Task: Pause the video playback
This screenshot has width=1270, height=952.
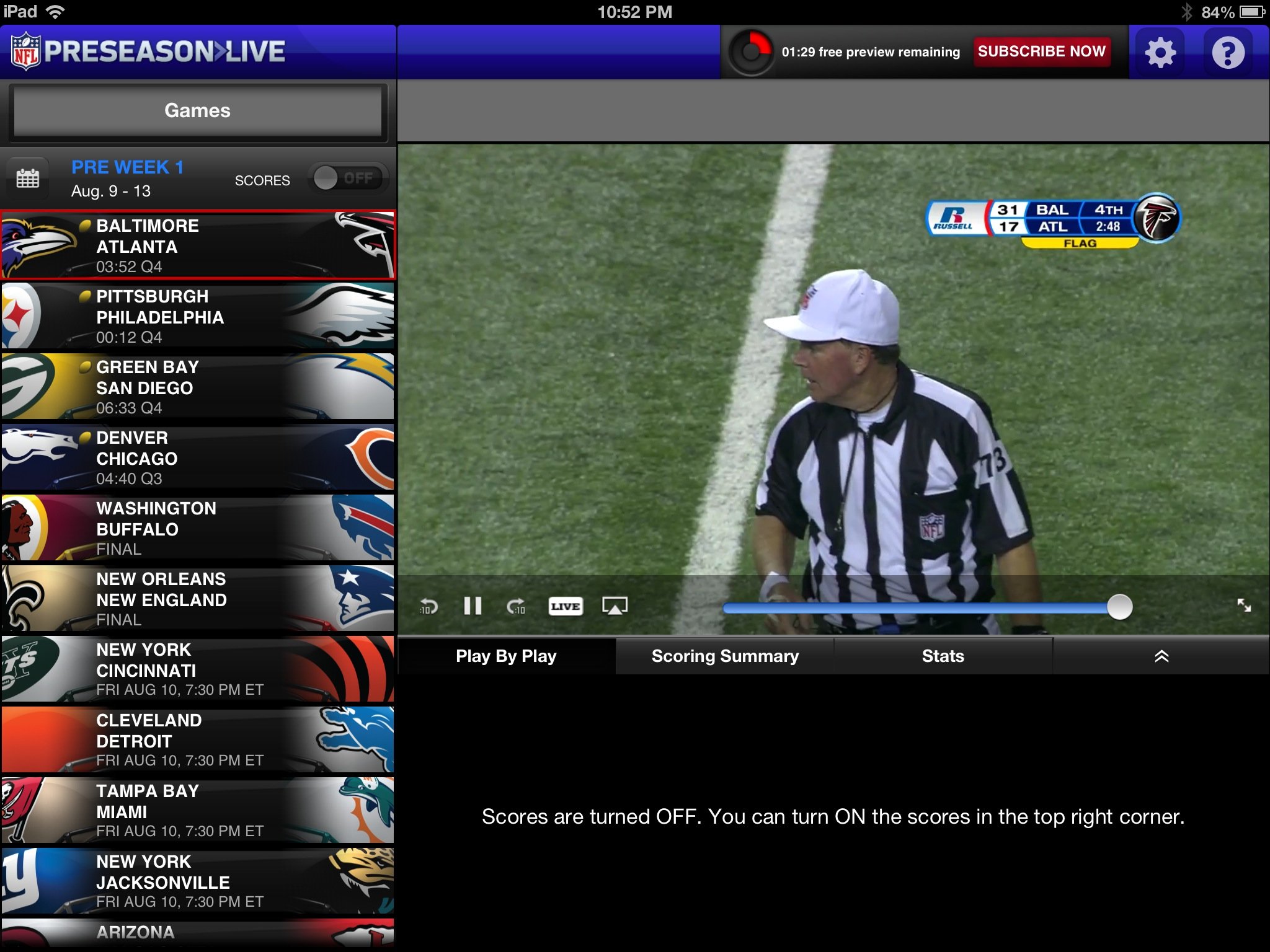Action: pyautogui.click(x=473, y=606)
